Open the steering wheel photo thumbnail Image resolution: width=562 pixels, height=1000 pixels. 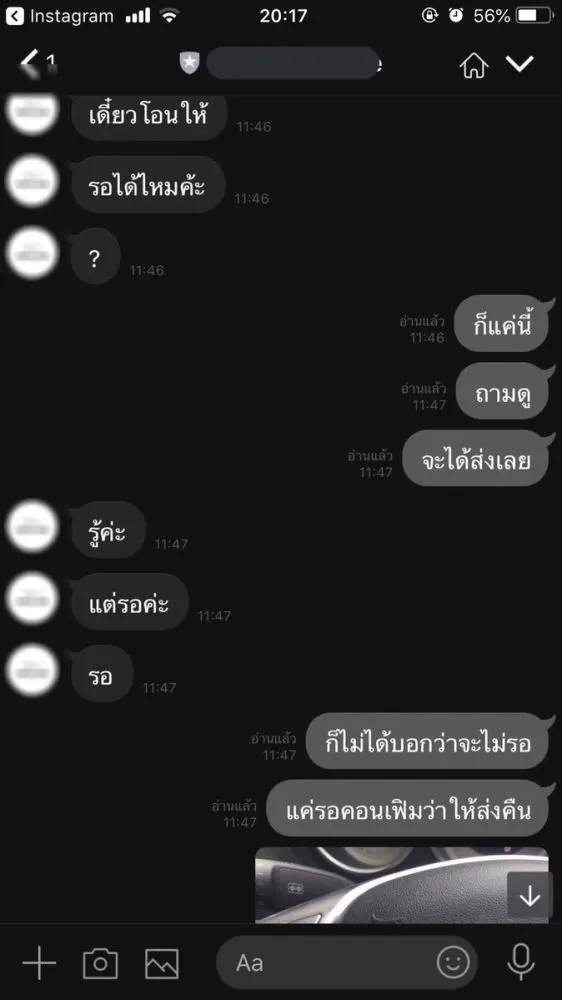click(401, 885)
